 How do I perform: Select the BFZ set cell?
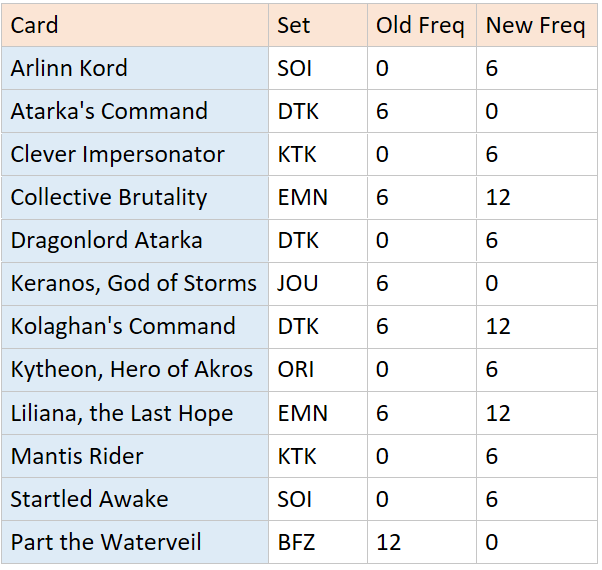tap(318, 542)
